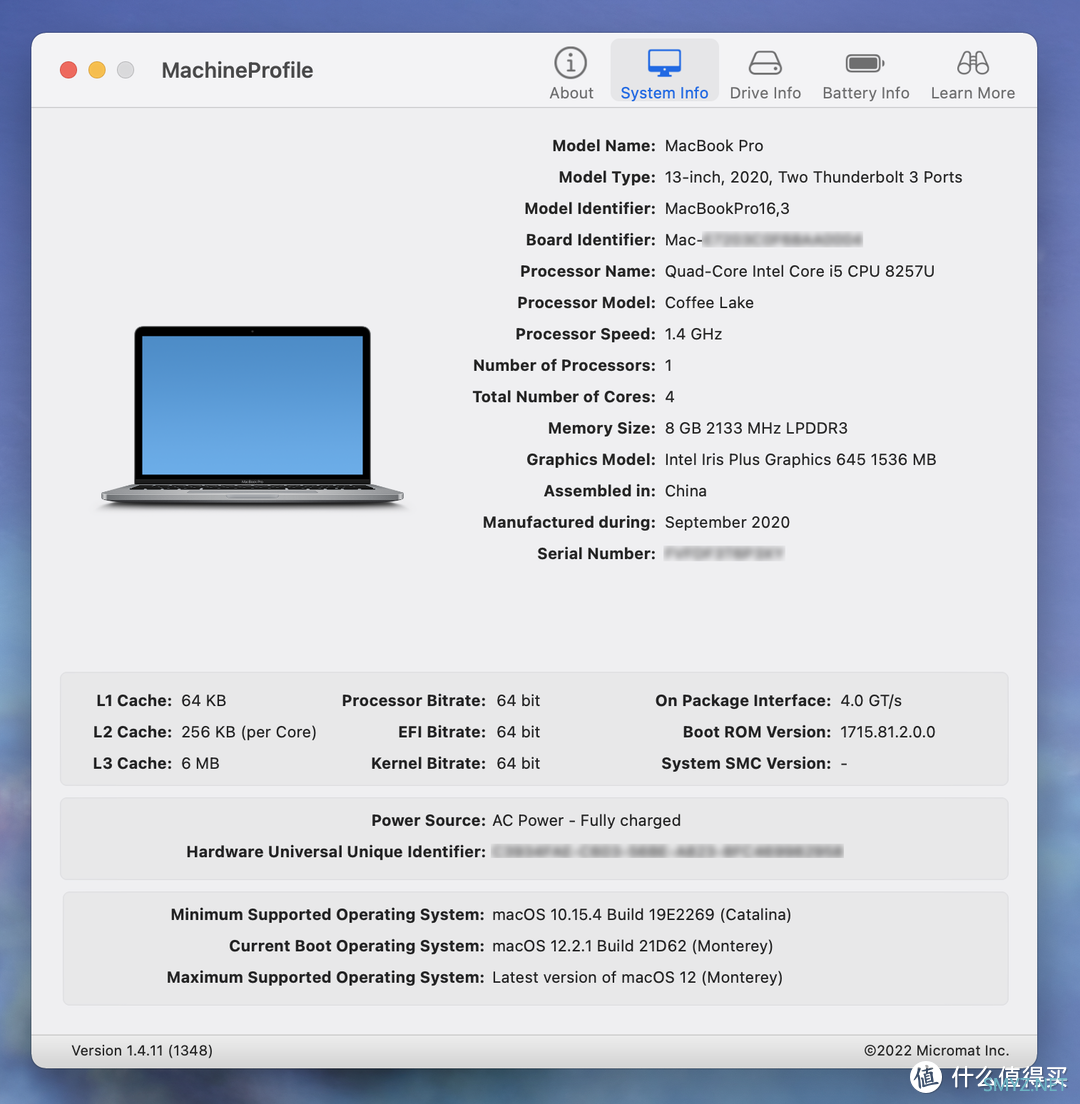Screen dimensions: 1080x1104
Task: Click the Version 1.4.11 (1348) footer text
Action: pyautogui.click(x=142, y=1050)
